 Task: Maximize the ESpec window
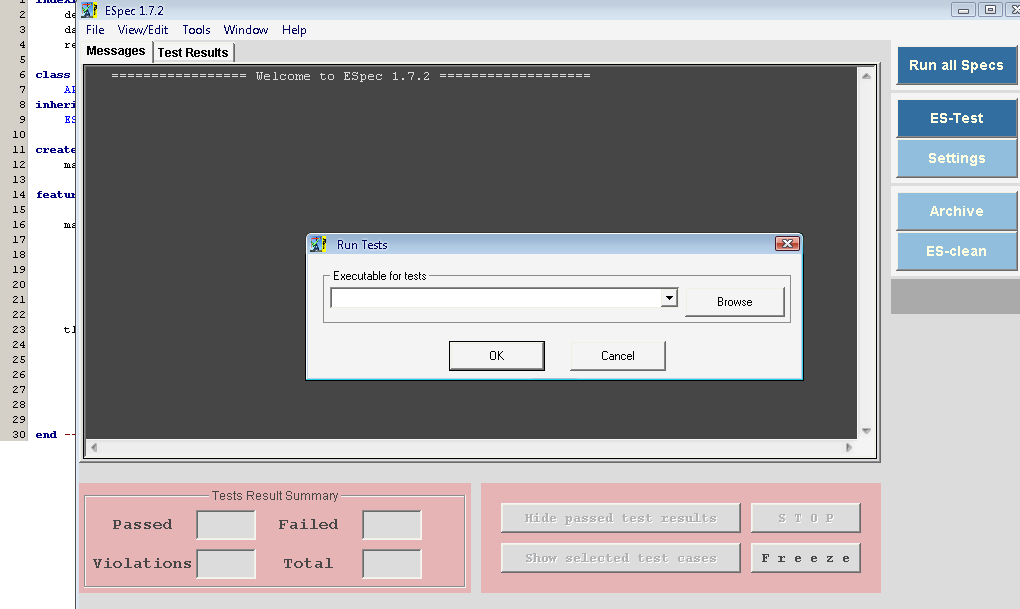tap(990, 10)
